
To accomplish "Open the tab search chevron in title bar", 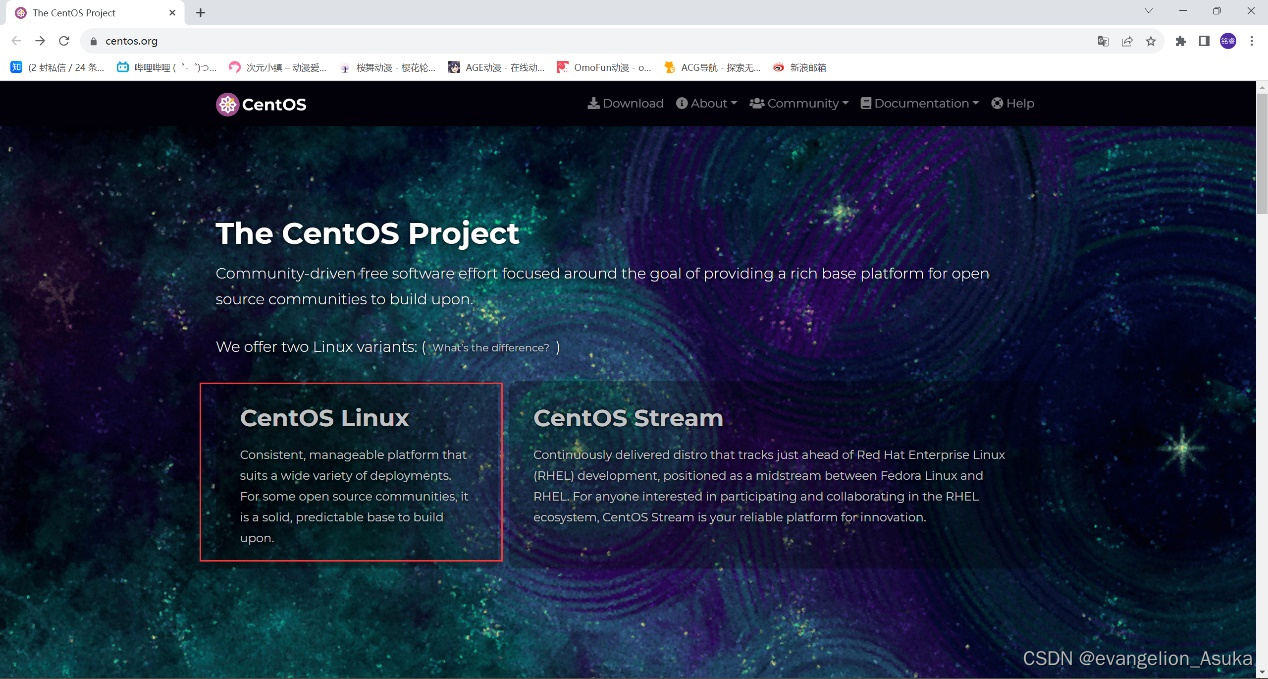I will tap(1149, 11).
